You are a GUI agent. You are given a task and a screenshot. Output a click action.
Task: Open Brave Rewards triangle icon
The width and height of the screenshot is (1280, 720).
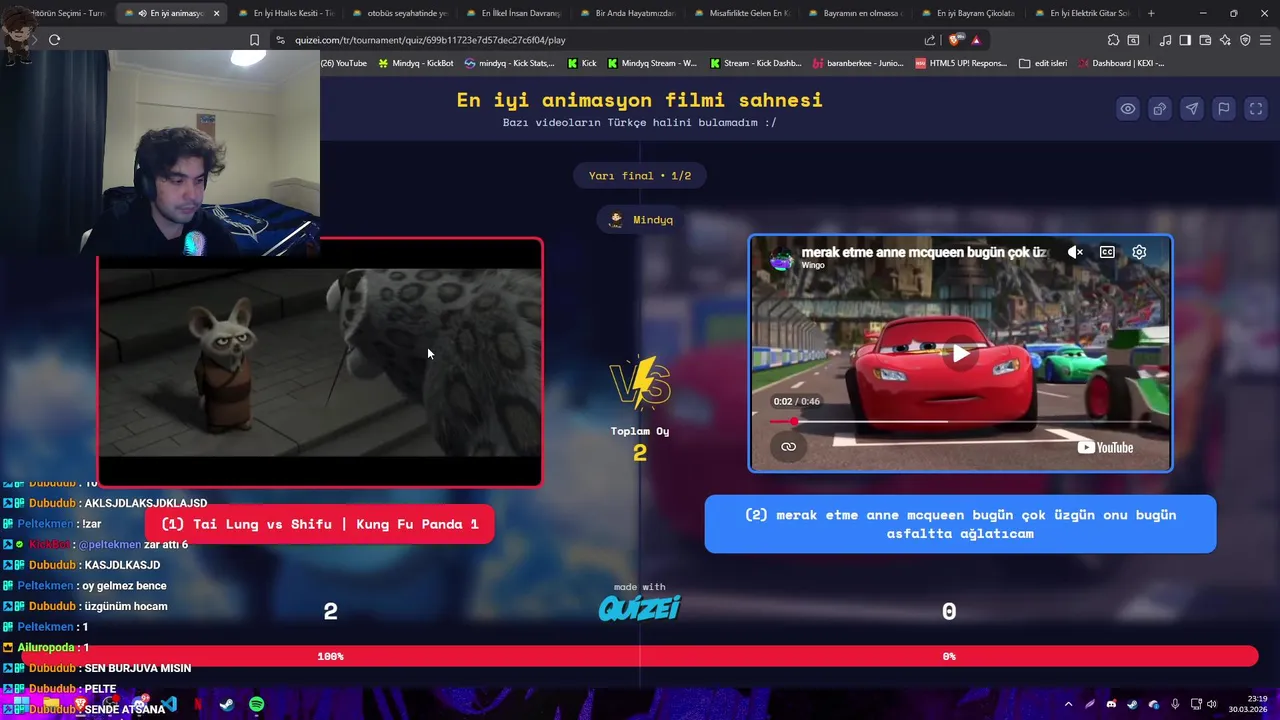point(976,40)
